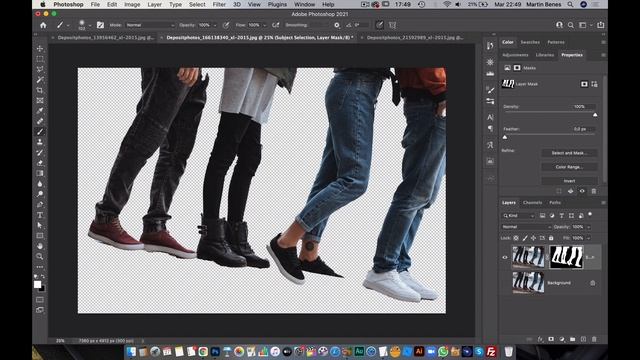Image resolution: width=640 pixels, height=360 pixels.
Task: Toggle lock transparent pixels
Action: 516,238
